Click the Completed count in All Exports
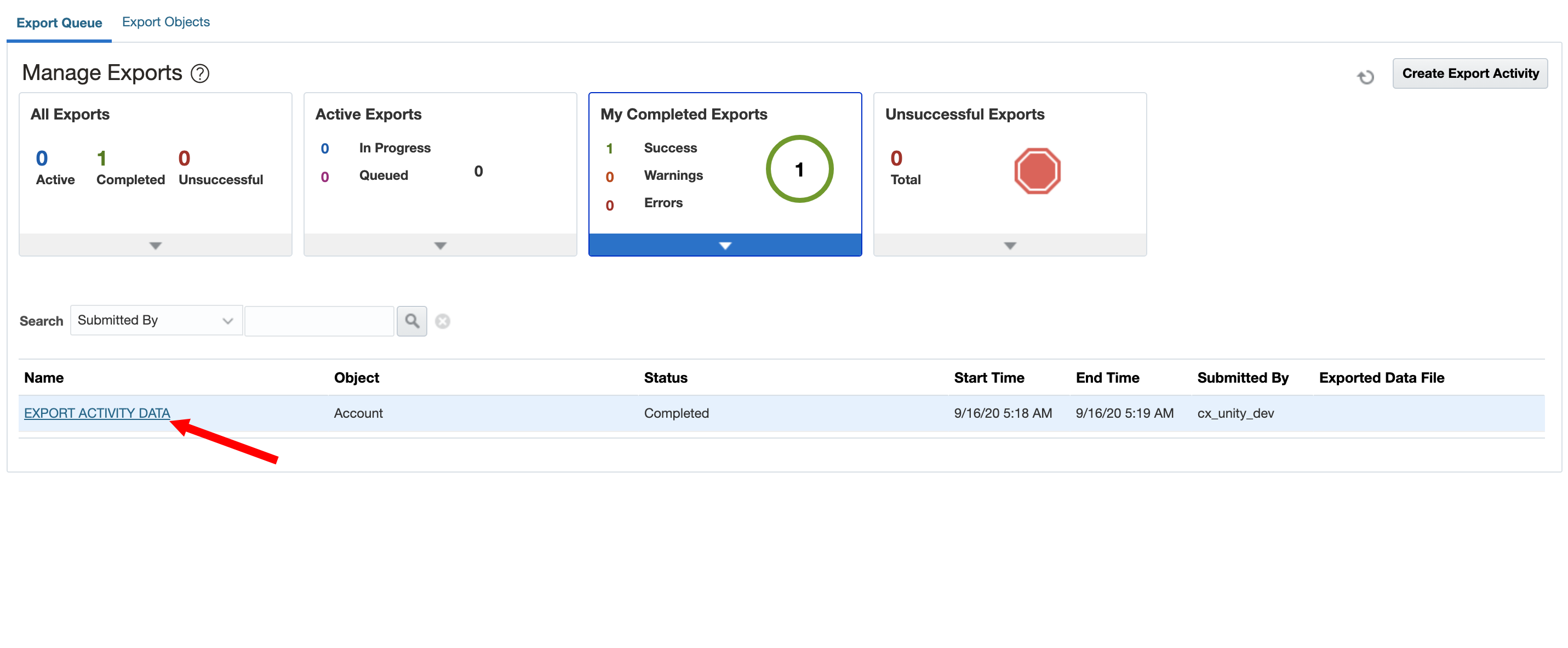The width and height of the screenshot is (1568, 648). [x=102, y=159]
